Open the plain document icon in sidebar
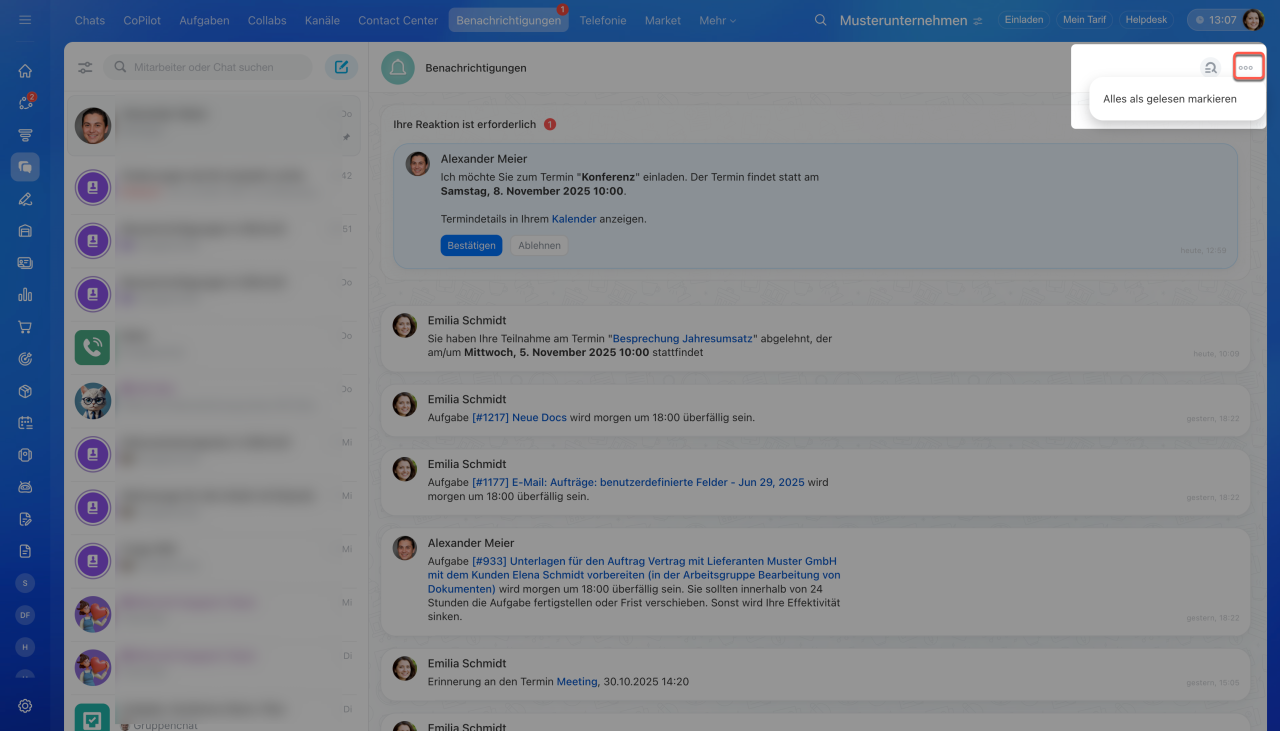Image resolution: width=1280 pixels, height=731 pixels. tap(25, 551)
